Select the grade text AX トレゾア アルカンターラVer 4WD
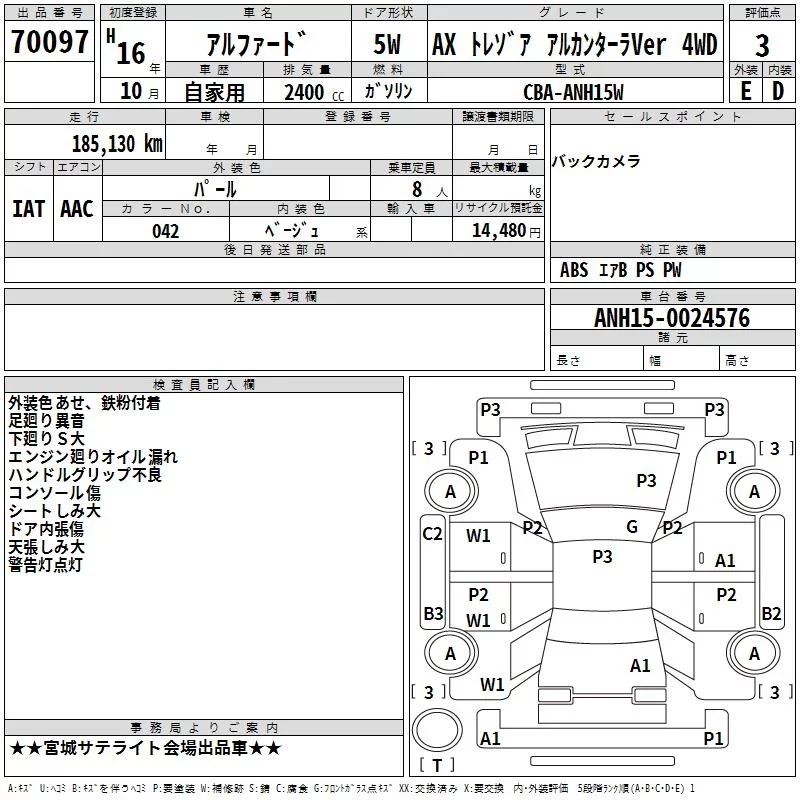Screen dimensions: 800x800 (x=575, y=44)
